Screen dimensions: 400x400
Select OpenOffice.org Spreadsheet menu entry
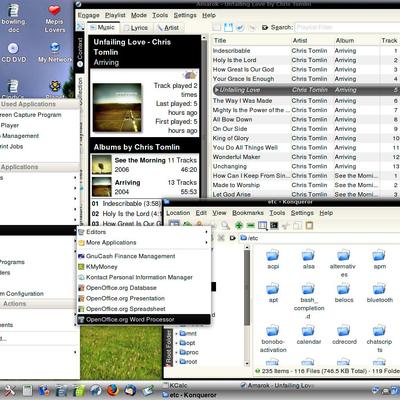[144, 309]
